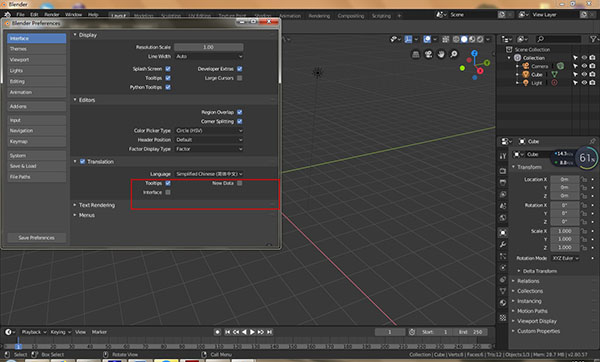Open the Header Position dropdown

pos(209,140)
